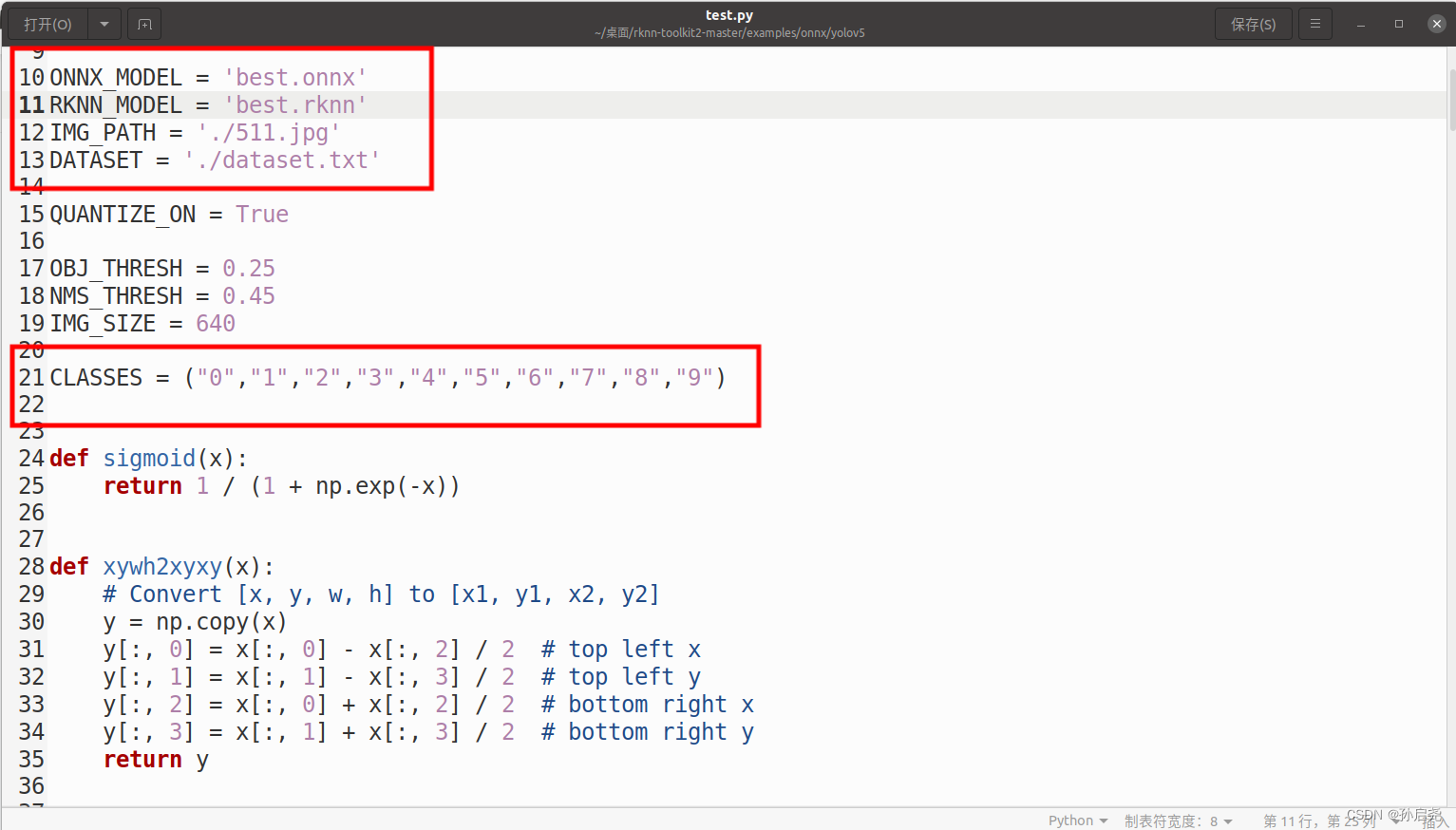Click the '# top left x' comment
The image size is (1456, 830).
621,649
